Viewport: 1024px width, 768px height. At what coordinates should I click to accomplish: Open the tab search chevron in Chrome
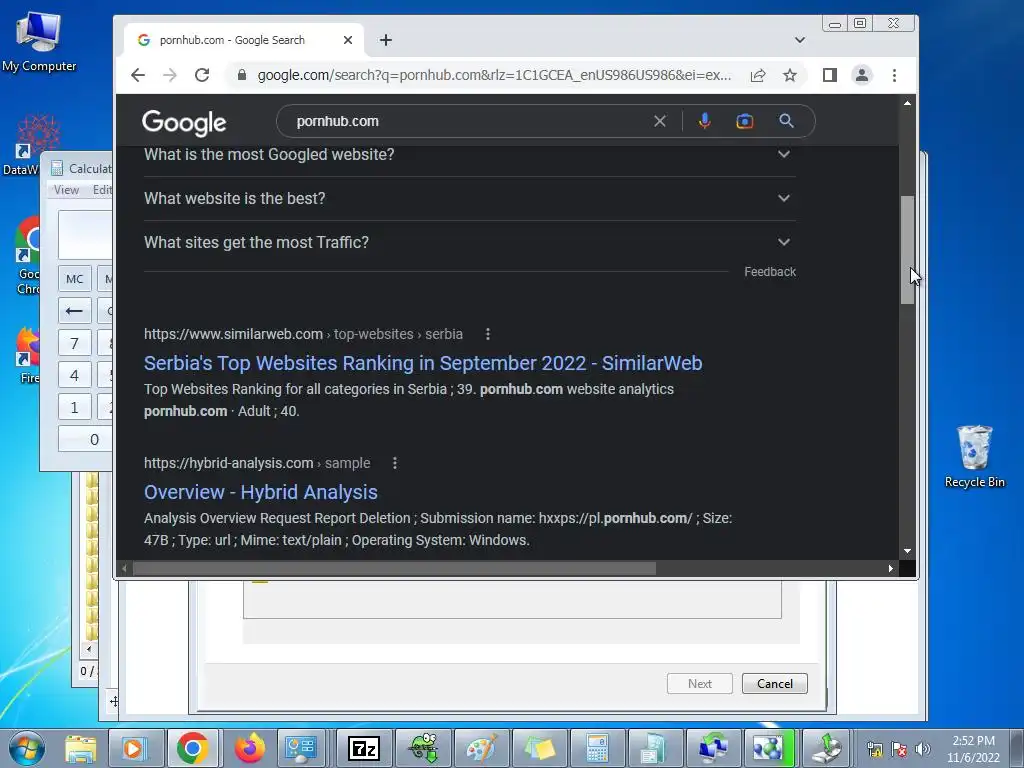[x=800, y=40]
